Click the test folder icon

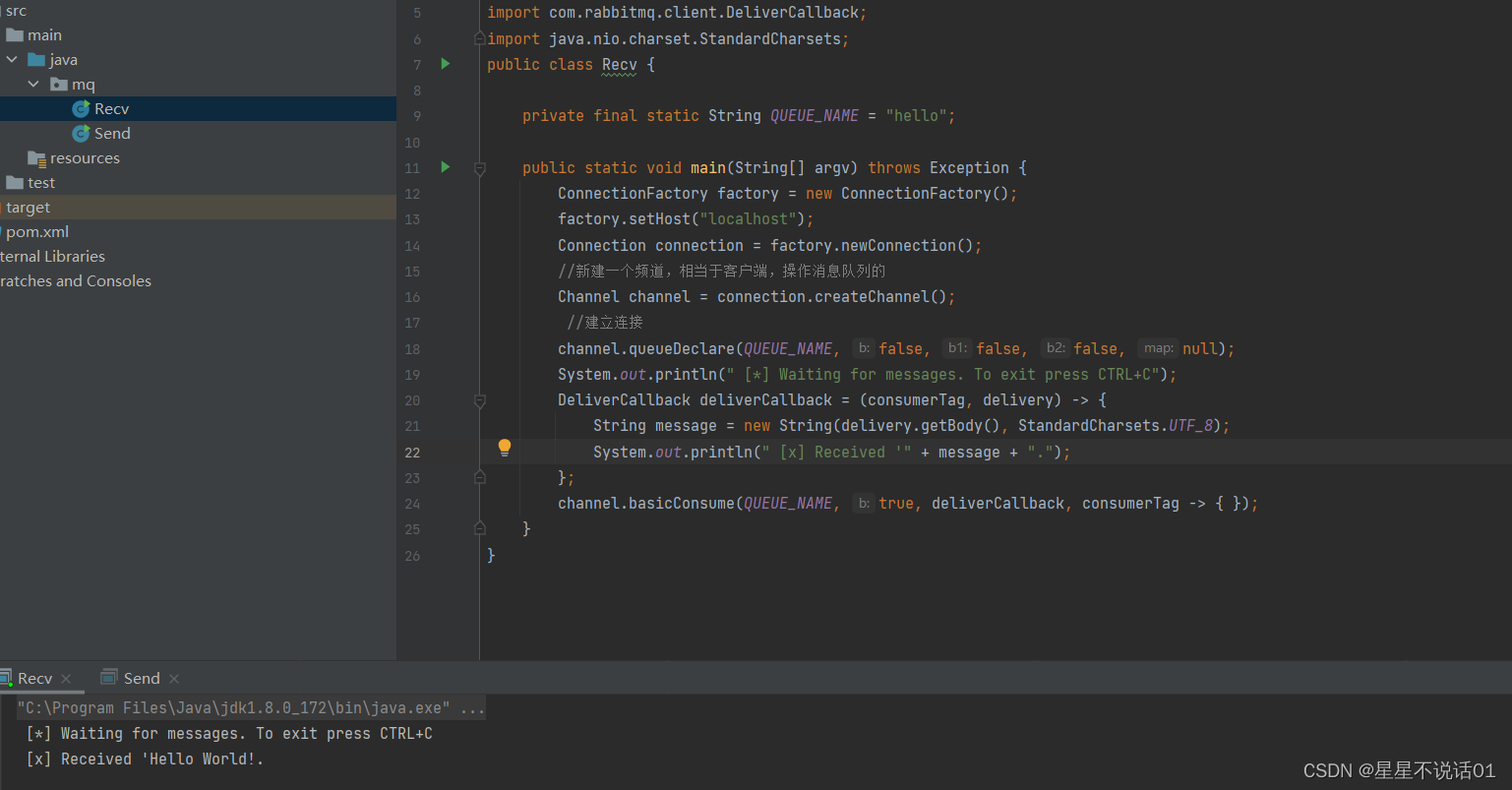tap(15, 183)
